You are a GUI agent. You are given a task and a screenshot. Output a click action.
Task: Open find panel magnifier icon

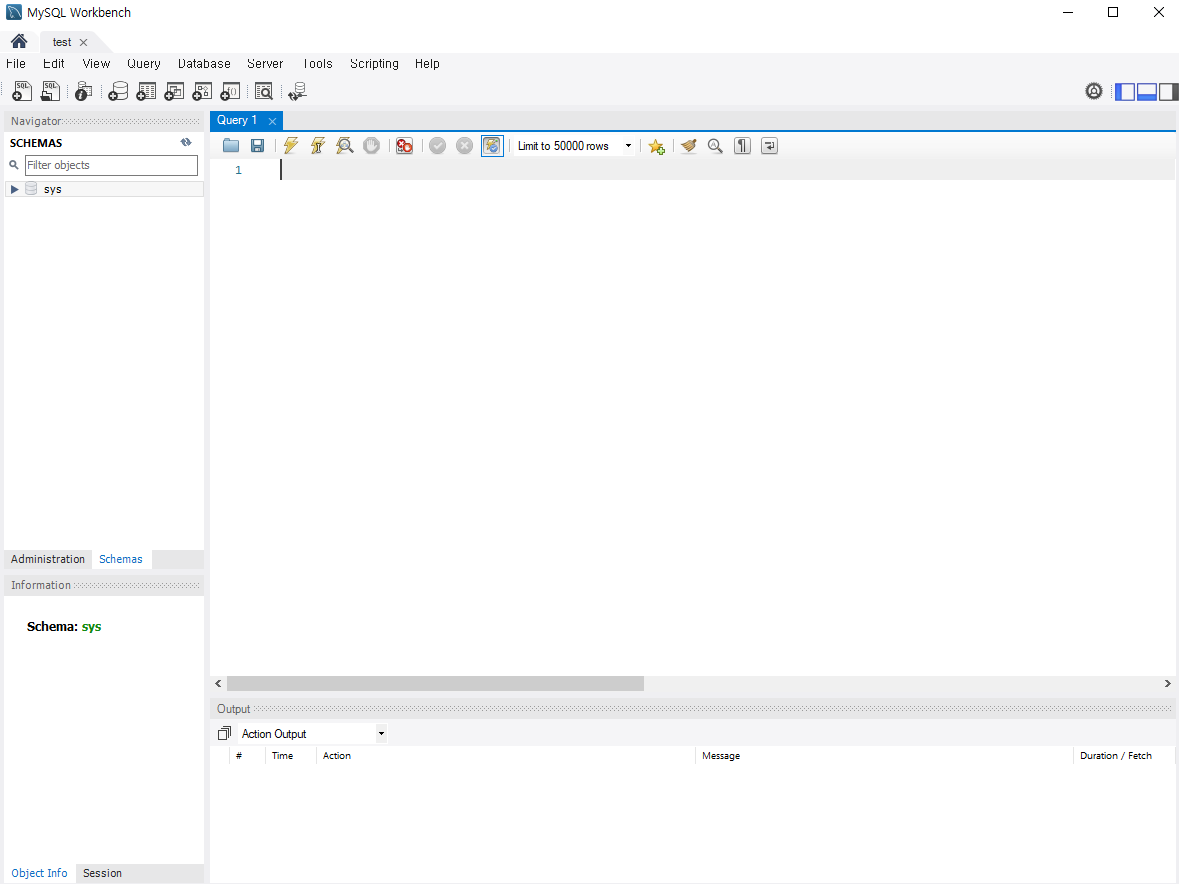tap(715, 146)
